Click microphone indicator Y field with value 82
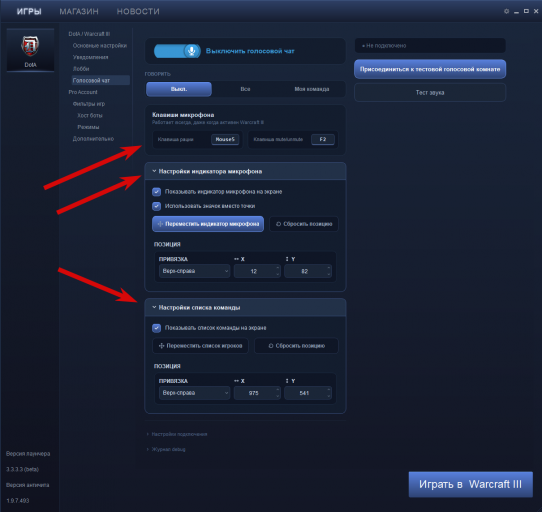Screen dimensions: 542x512 click(x=308, y=271)
